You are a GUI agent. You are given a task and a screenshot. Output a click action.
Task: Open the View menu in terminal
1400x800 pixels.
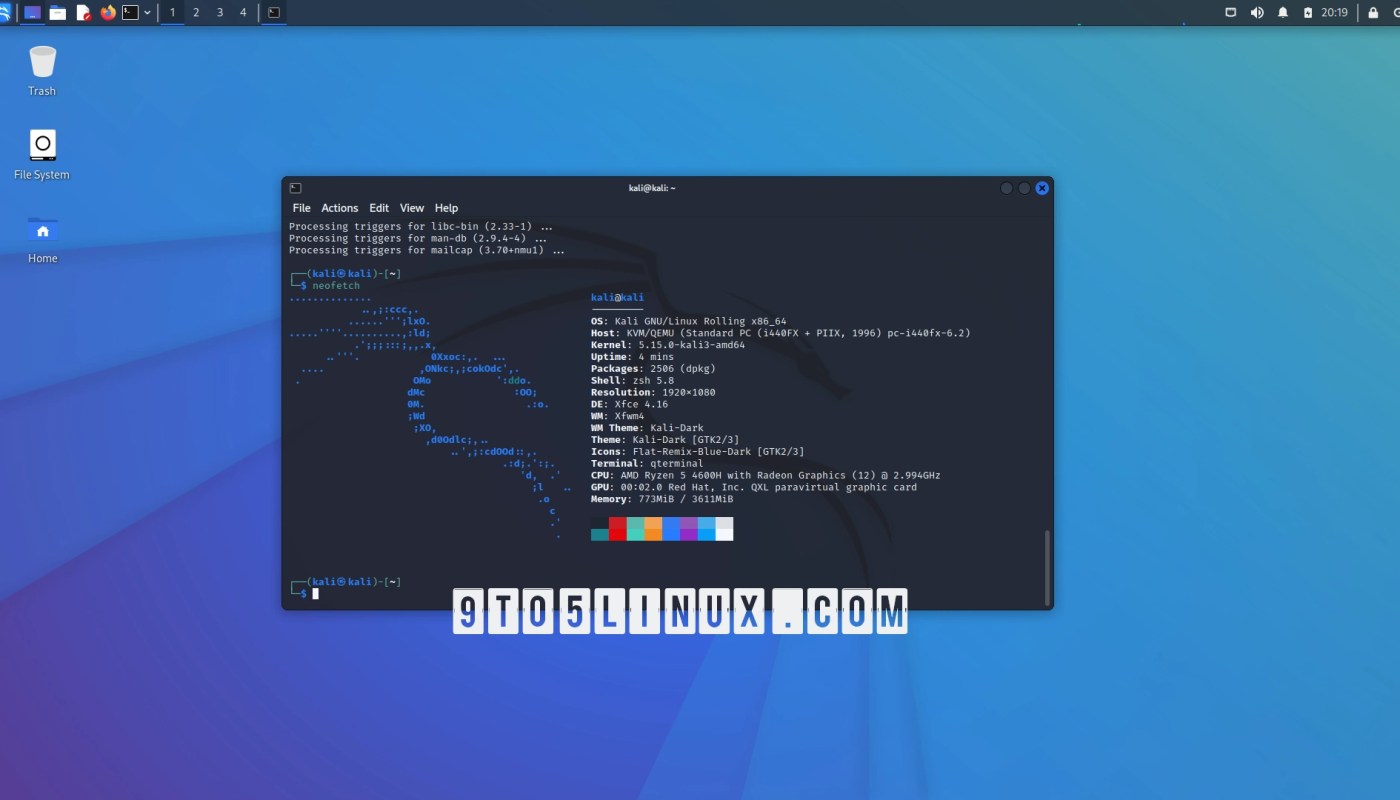click(x=412, y=208)
